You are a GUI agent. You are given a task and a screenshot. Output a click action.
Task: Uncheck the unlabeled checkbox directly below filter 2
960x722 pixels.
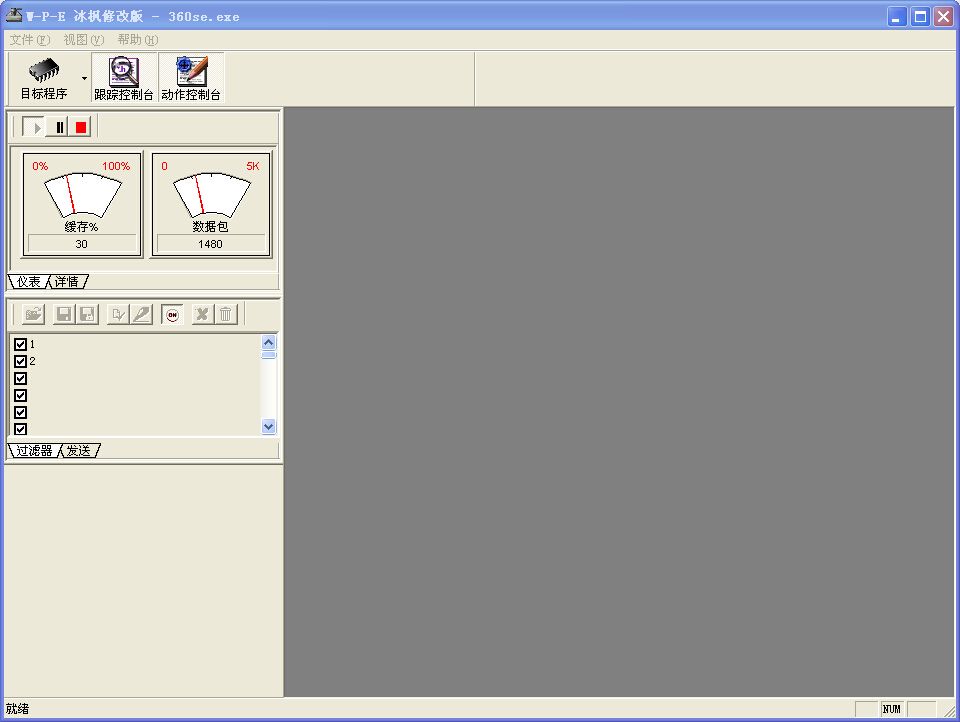(x=20, y=378)
